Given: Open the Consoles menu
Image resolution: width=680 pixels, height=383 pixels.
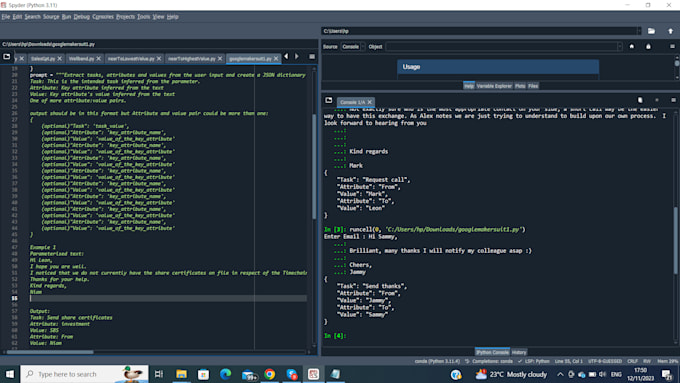Looking at the screenshot, I should tap(103, 17).
